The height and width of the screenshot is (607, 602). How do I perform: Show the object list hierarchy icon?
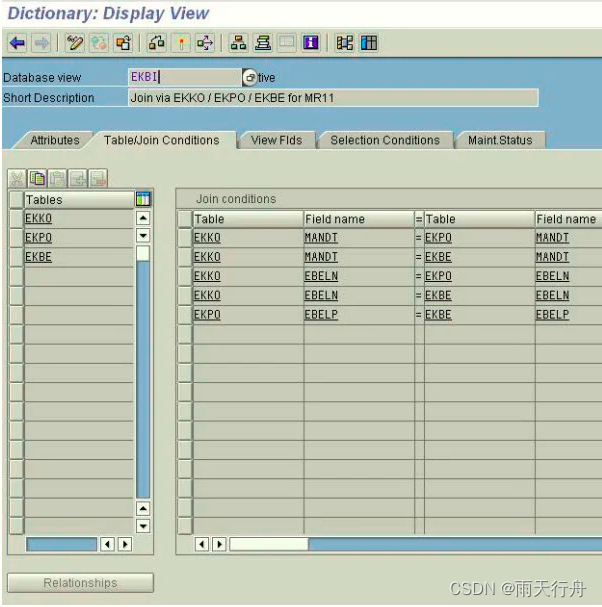point(238,43)
